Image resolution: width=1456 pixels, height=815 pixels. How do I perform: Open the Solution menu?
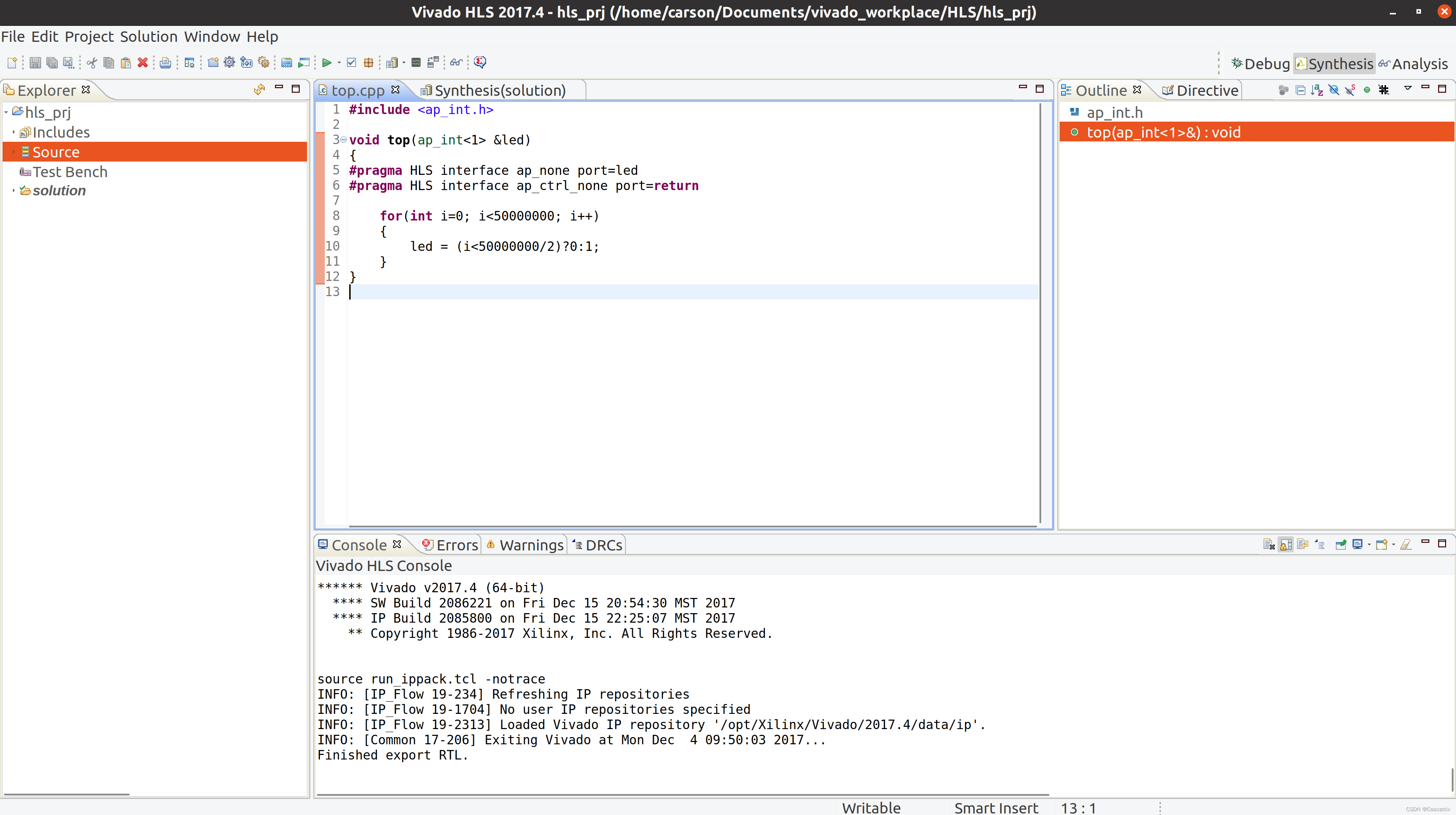tap(149, 37)
